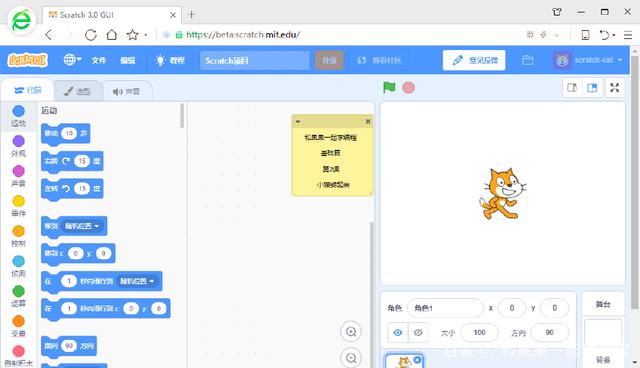Enter fullscreen stage mode
This screenshot has height=368, width=640.
(615, 87)
